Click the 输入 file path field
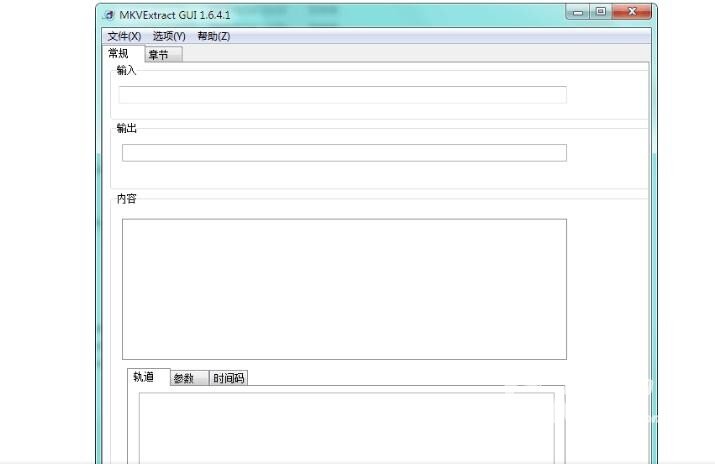 342,95
